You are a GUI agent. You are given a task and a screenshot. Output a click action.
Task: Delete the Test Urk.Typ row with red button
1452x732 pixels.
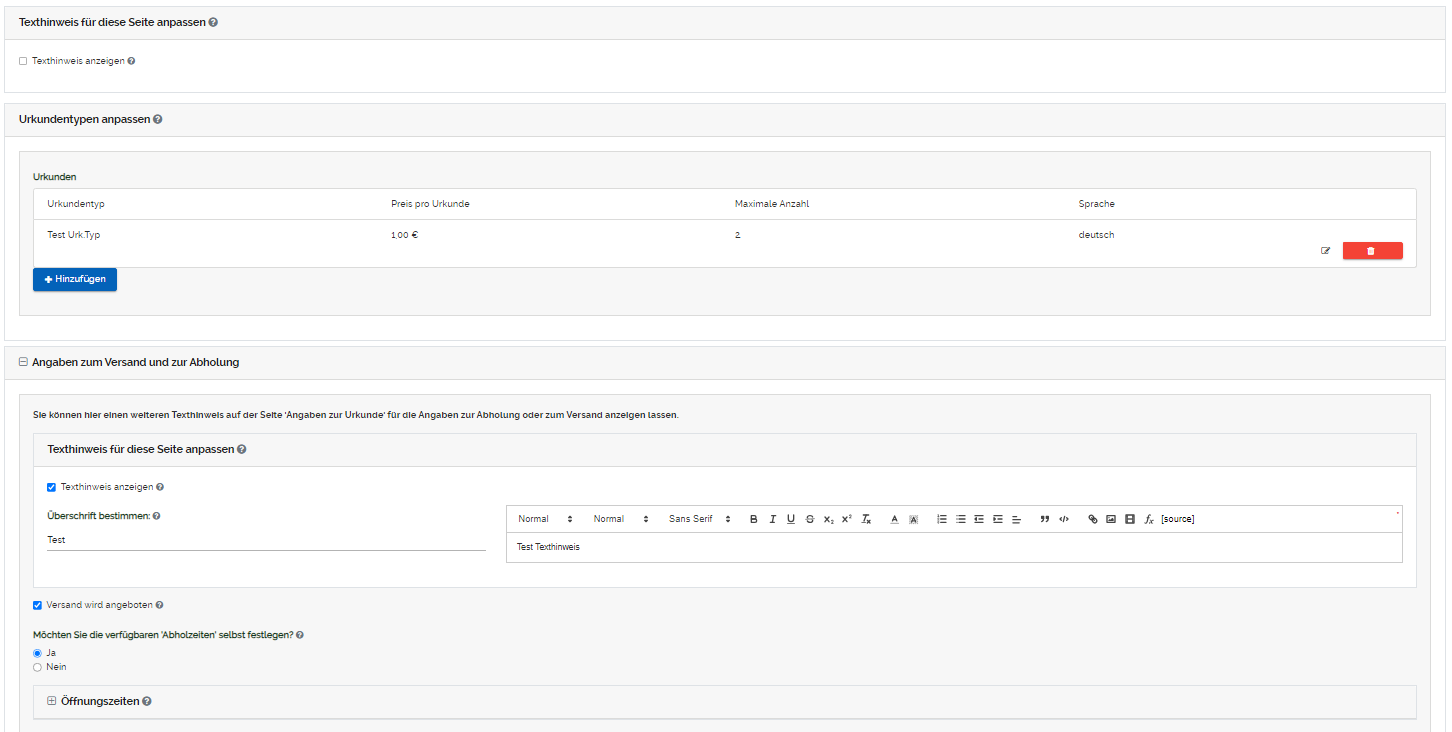click(x=1372, y=251)
